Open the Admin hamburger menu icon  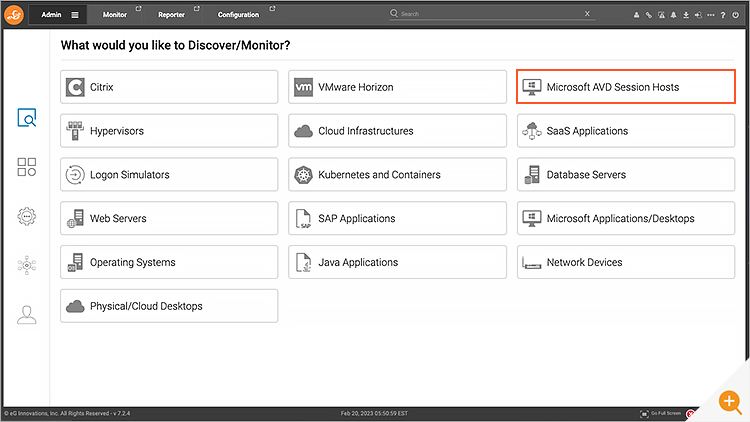[75, 15]
